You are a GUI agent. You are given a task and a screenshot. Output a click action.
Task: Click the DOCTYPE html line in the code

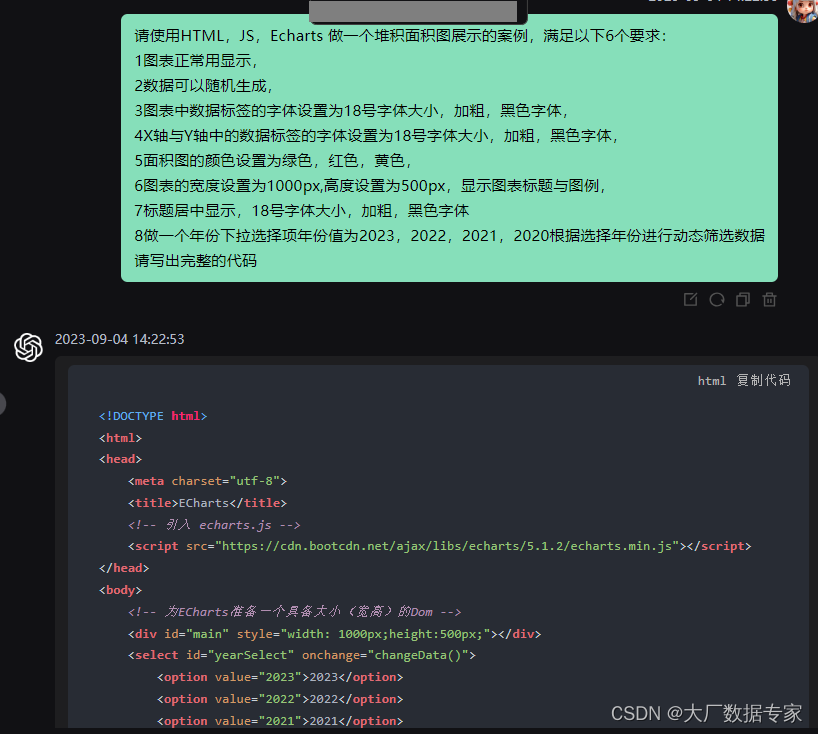[x=153, y=415]
